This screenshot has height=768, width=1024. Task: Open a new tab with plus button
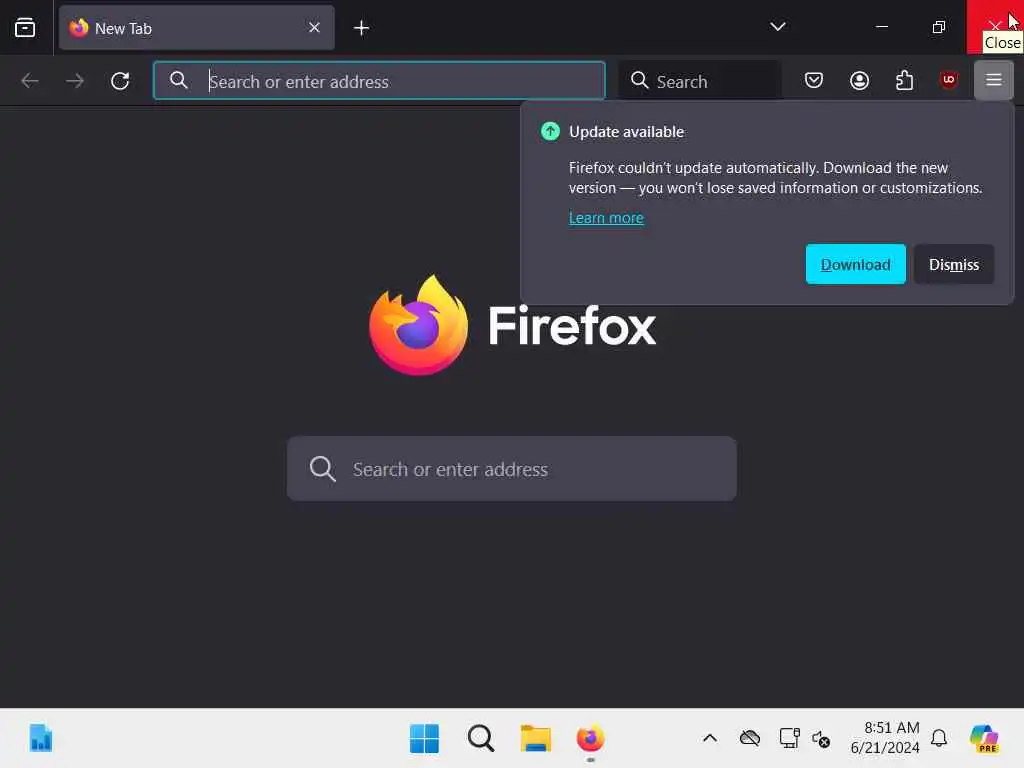pyautogui.click(x=361, y=27)
